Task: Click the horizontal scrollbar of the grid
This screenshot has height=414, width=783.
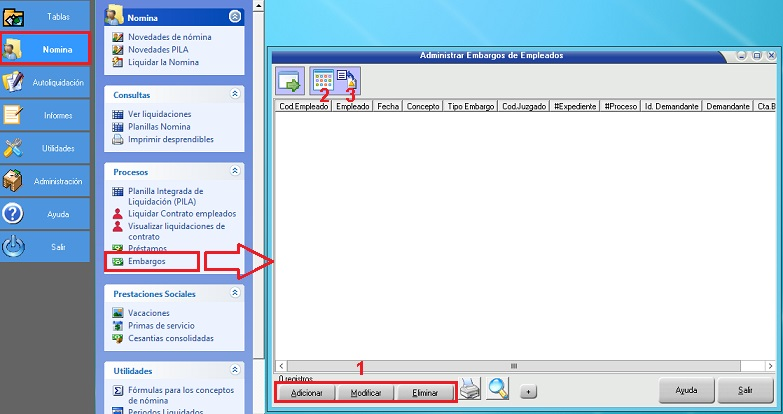Action: point(514,366)
